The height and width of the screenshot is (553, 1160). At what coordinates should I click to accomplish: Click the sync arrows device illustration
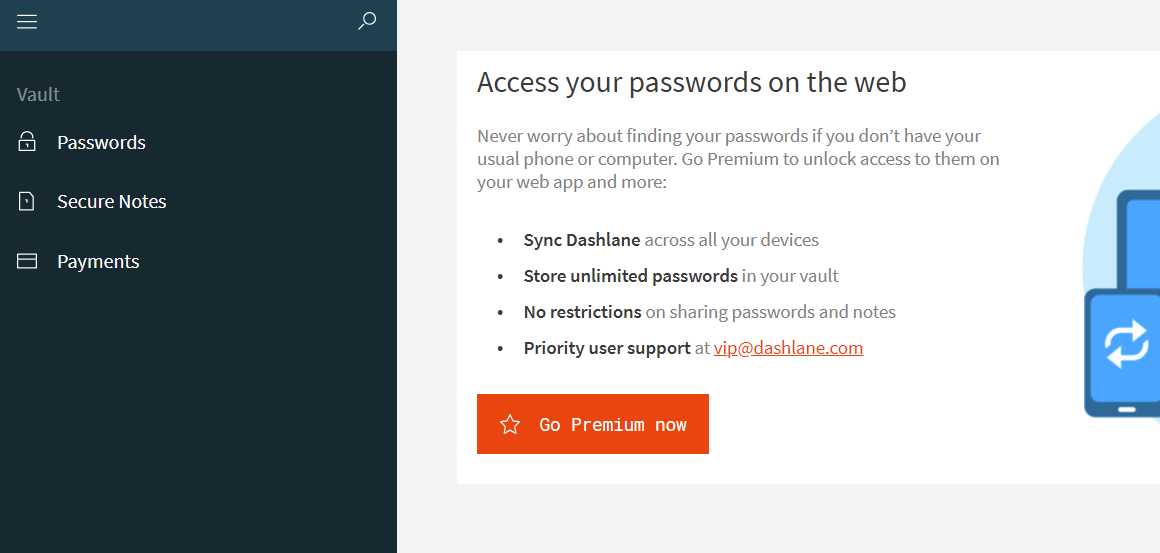pos(1122,304)
